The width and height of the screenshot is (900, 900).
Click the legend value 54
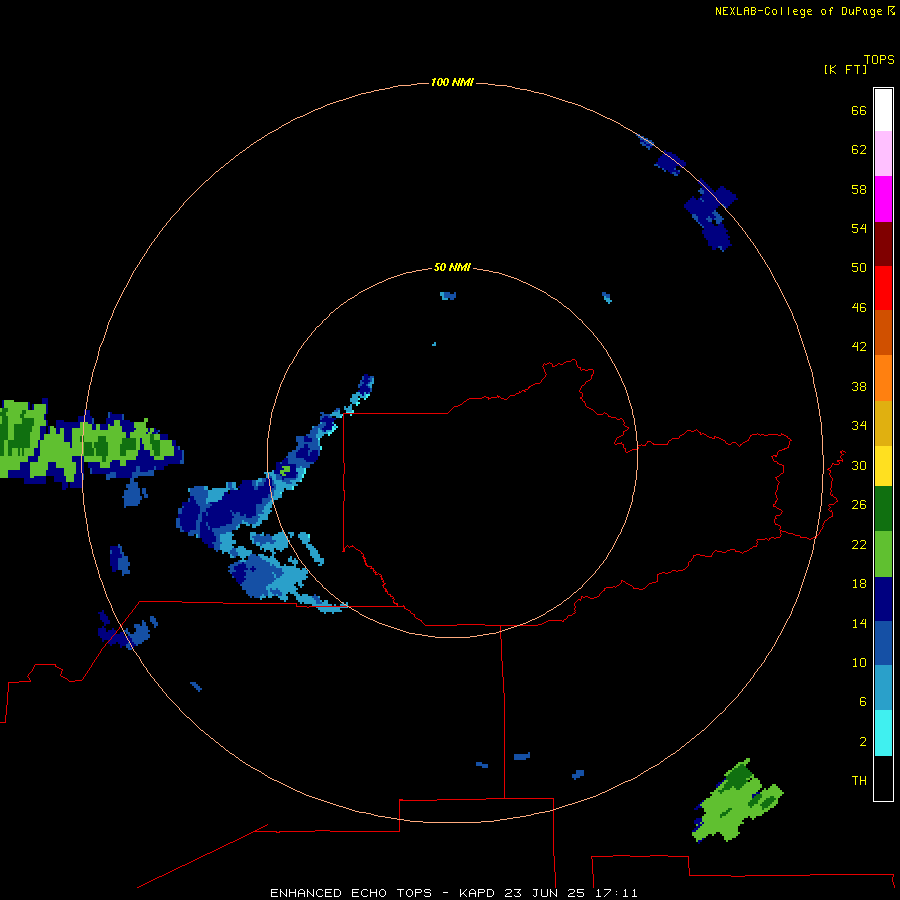(859, 228)
